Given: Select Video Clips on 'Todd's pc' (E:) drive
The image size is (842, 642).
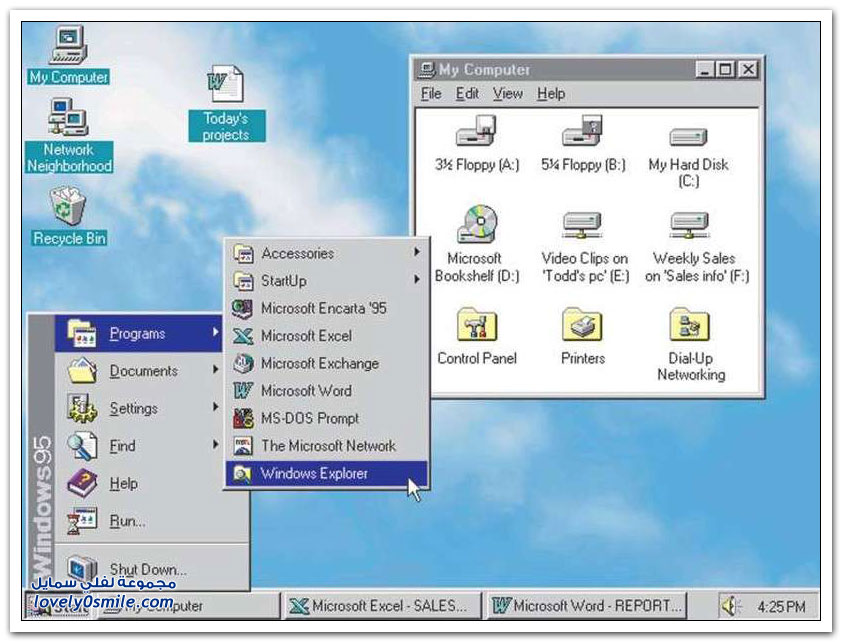Looking at the screenshot, I should tap(583, 225).
